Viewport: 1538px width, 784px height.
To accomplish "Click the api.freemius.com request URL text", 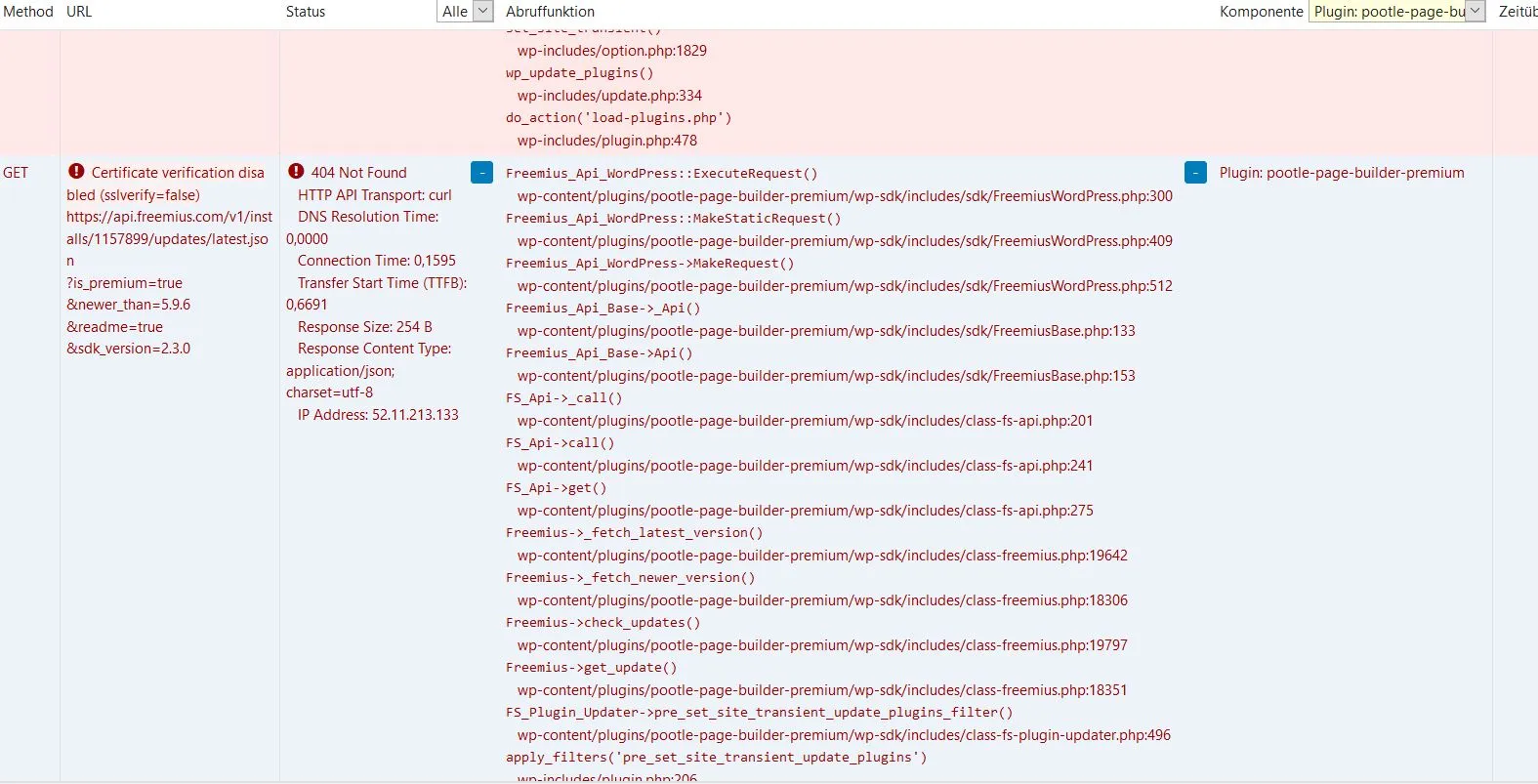I will click(x=169, y=239).
